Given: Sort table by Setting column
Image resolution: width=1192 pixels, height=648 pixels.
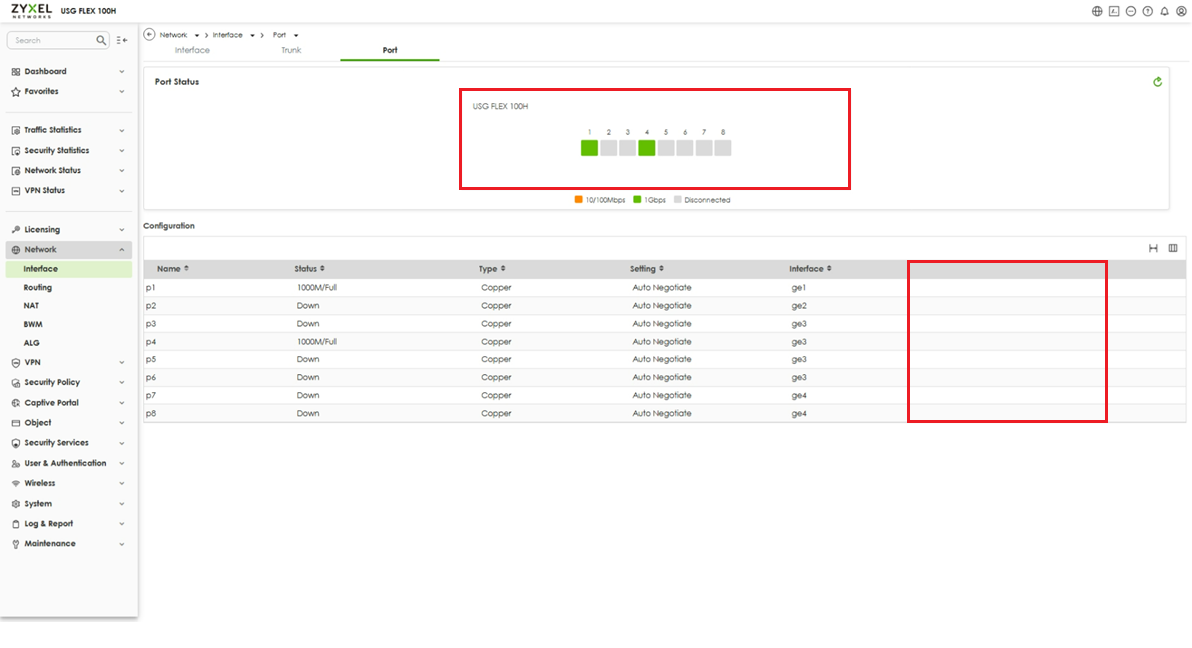Looking at the screenshot, I should point(647,268).
